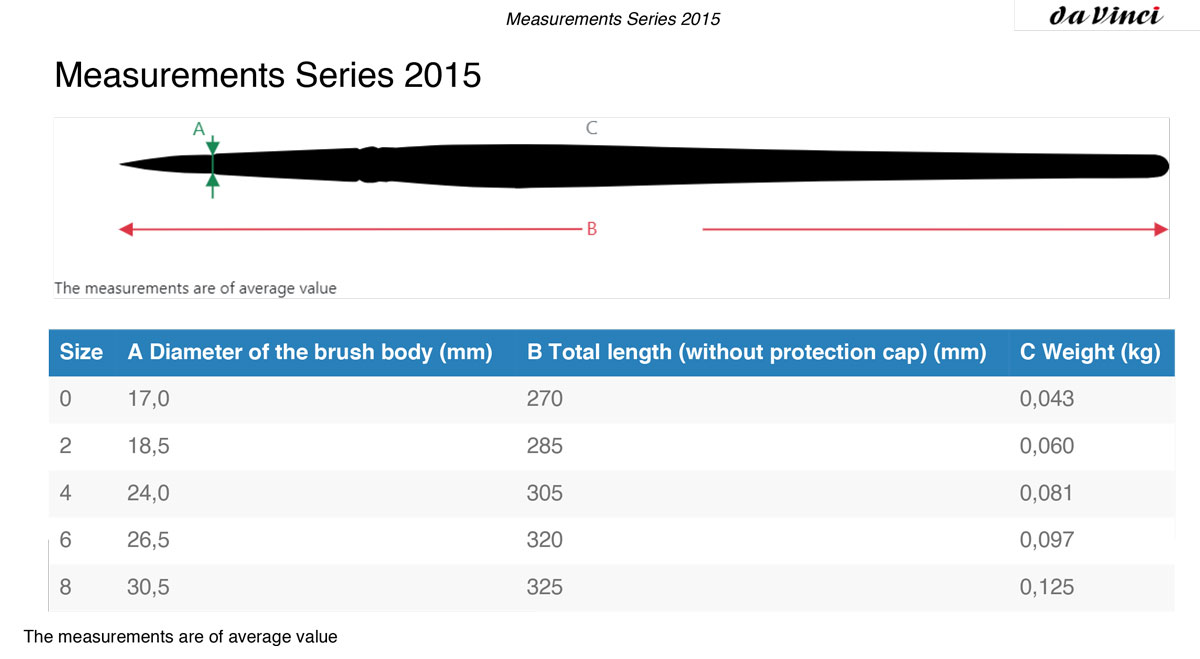
Task: Click the 0,081 weight cell
Action: (1047, 493)
